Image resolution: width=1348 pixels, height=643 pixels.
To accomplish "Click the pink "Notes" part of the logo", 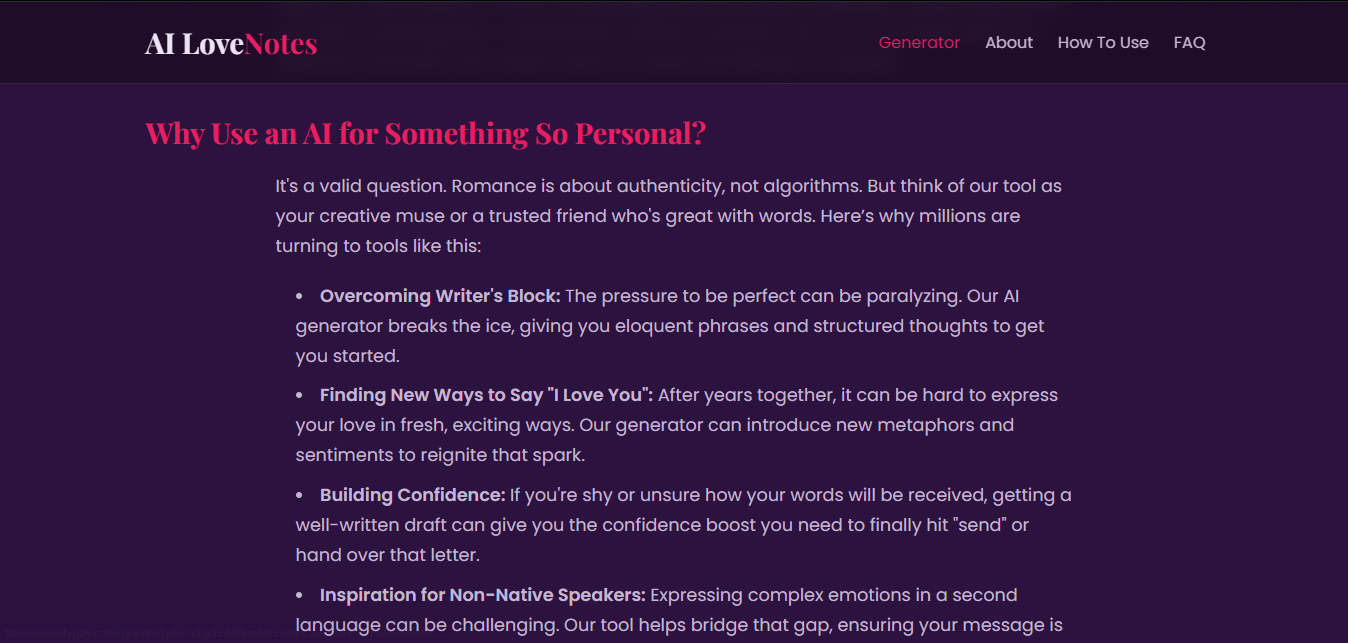I will 281,43.
